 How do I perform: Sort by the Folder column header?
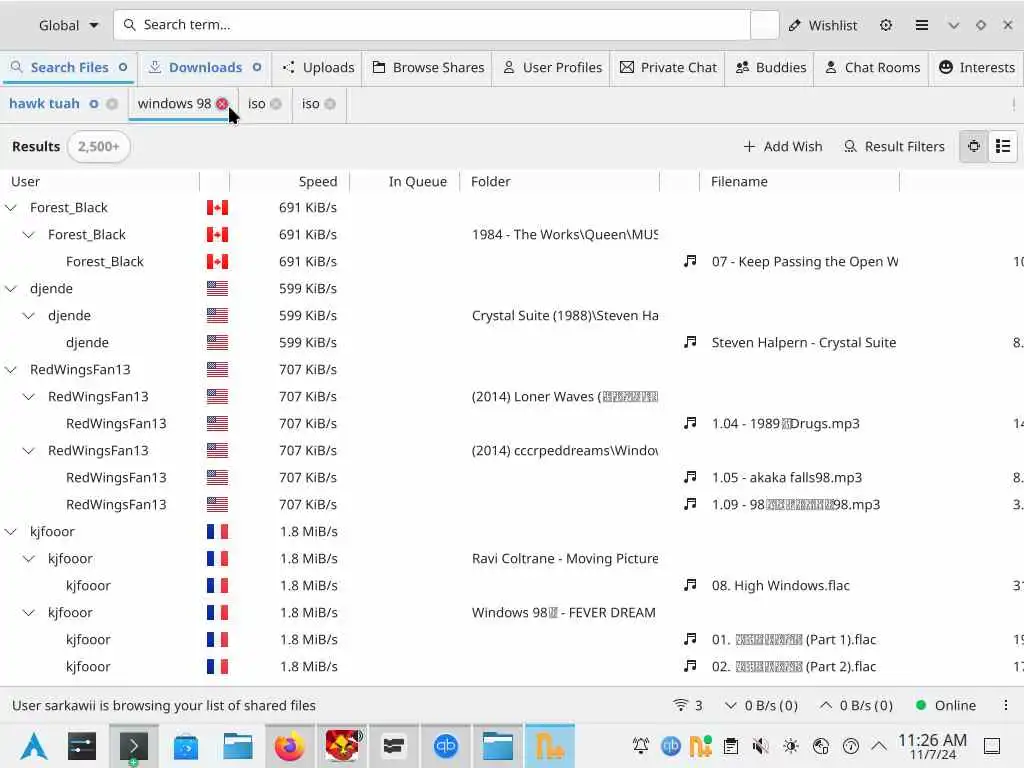tap(560, 182)
